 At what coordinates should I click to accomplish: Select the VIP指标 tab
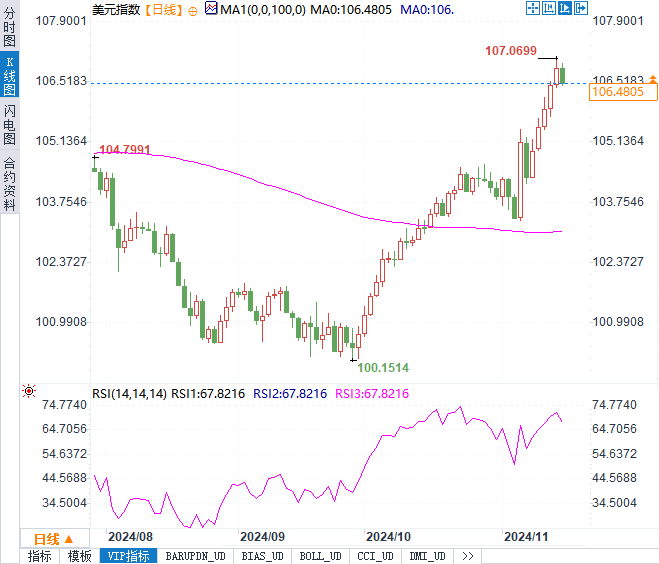128,556
